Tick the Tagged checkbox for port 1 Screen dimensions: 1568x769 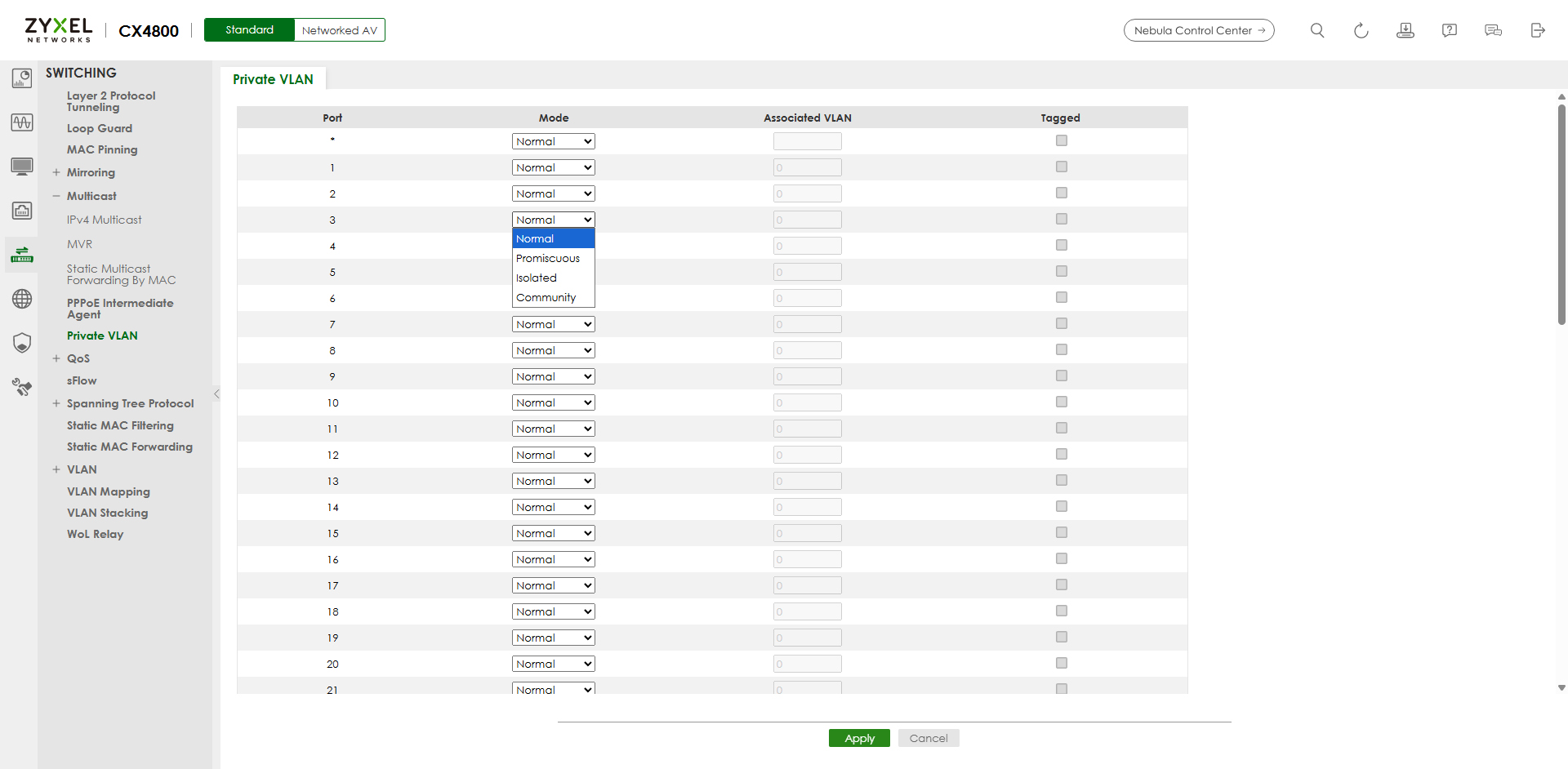(x=1061, y=167)
